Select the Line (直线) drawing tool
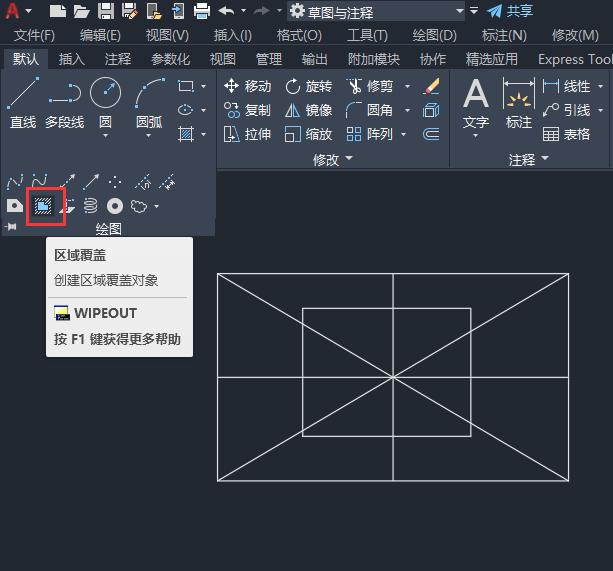The image size is (613, 571). [x=23, y=103]
